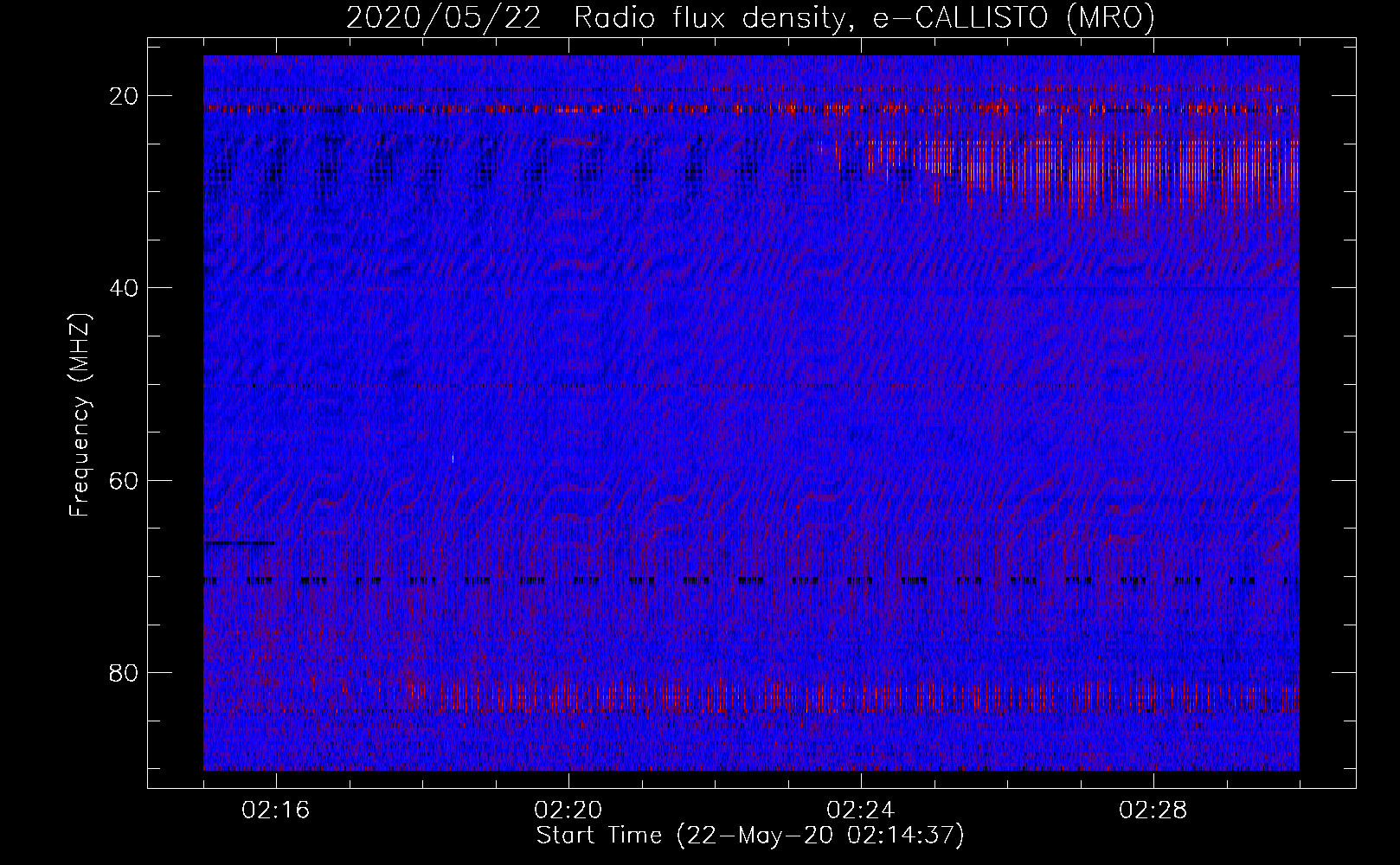Click the 80 MHz frequency tick label
Screen dimensions: 1400x865
point(122,671)
